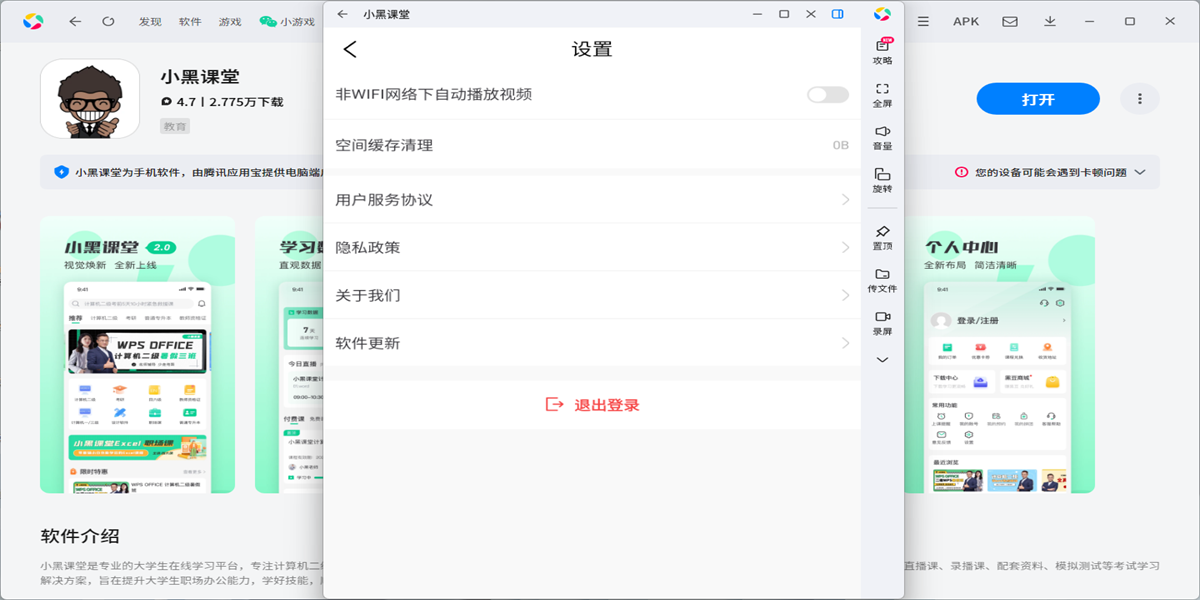
Task: Click 应用宝 logo in main window top-left
Action: [34, 21]
